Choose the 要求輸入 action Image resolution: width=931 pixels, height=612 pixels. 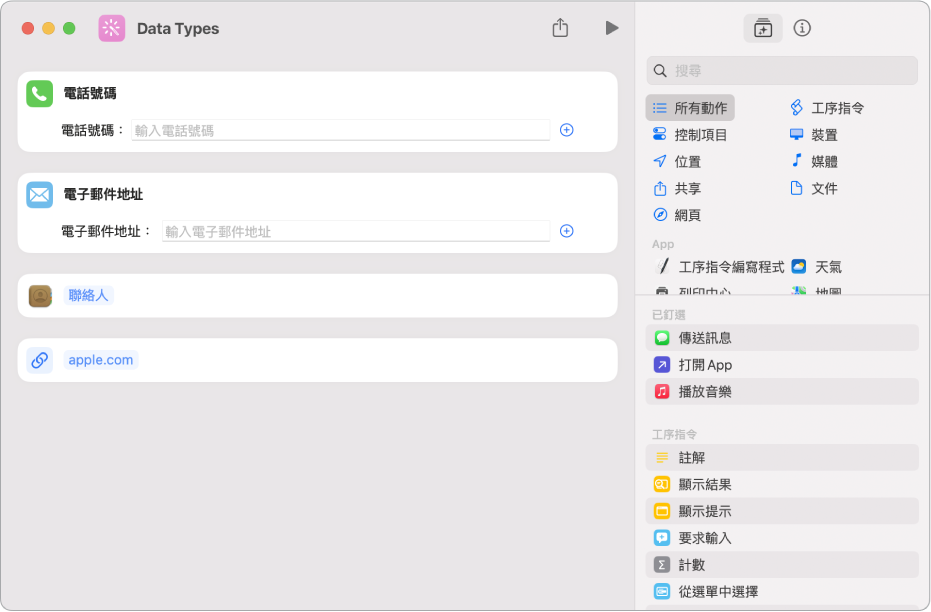(782, 538)
